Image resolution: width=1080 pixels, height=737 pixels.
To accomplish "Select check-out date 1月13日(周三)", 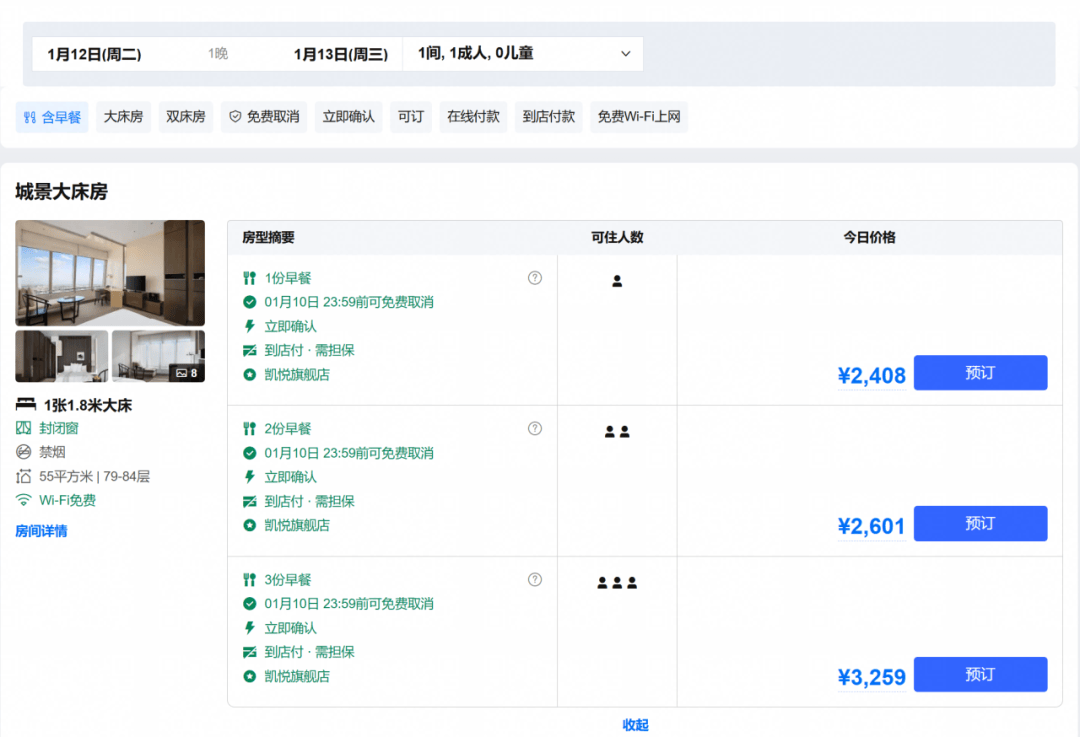I will (x=341, y=54).
